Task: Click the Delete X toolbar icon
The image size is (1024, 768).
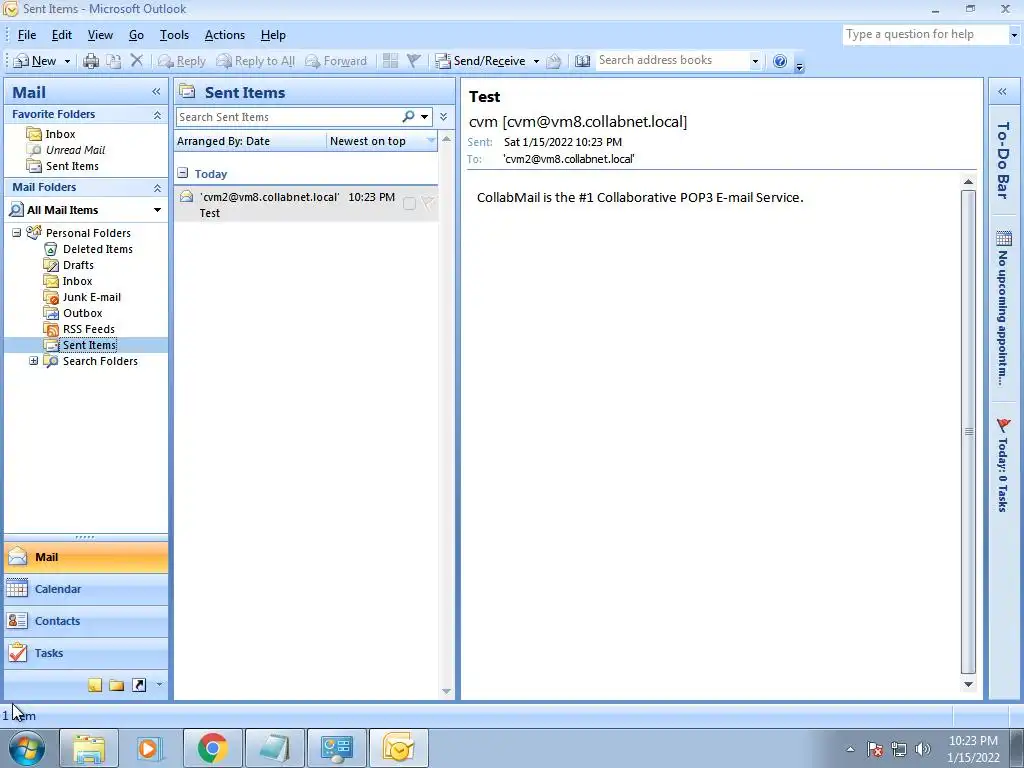Action: [x=136, y=61]
